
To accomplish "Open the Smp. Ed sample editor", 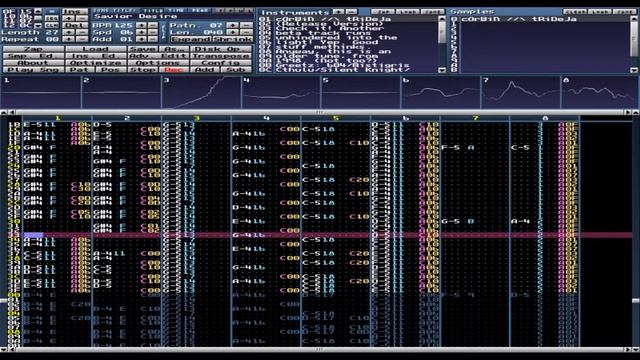I will pyautogui.click(x=33, y=56).
